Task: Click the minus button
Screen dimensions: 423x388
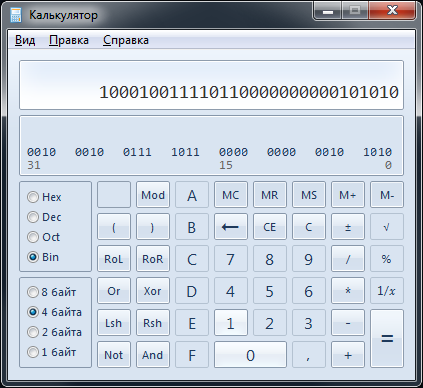Action: (348, 323)
